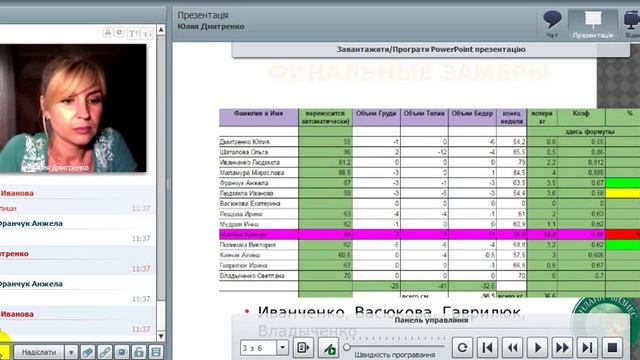
Task: Click the reload circular arrow button
Action: (x=462, y=348)
